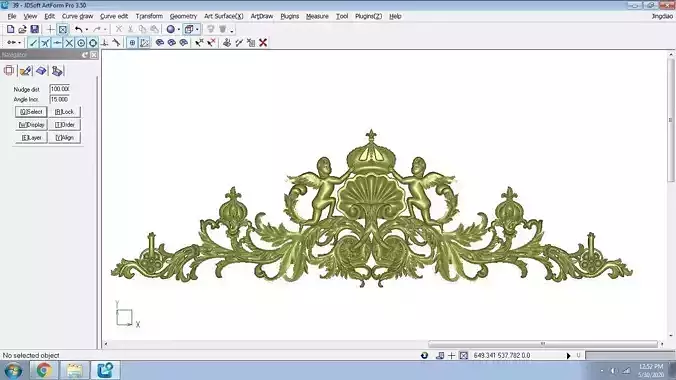This screenshot has width=676, height=380.
Task: Click the plus icon in the status bar
Action: click(x=451, y=355)
